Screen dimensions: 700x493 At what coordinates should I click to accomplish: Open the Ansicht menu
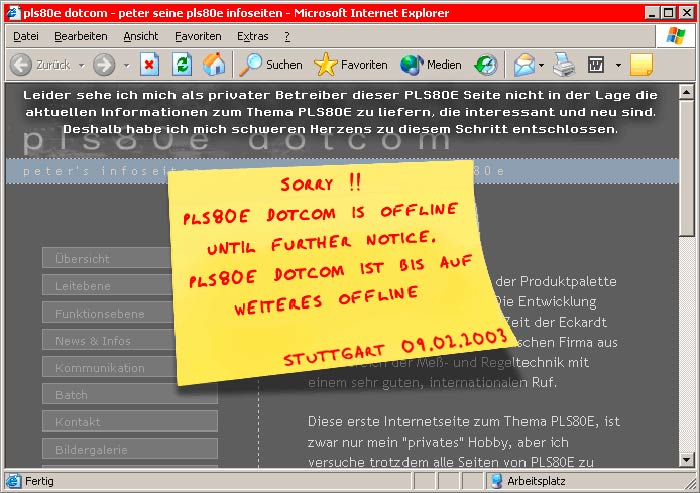(141, 36)
